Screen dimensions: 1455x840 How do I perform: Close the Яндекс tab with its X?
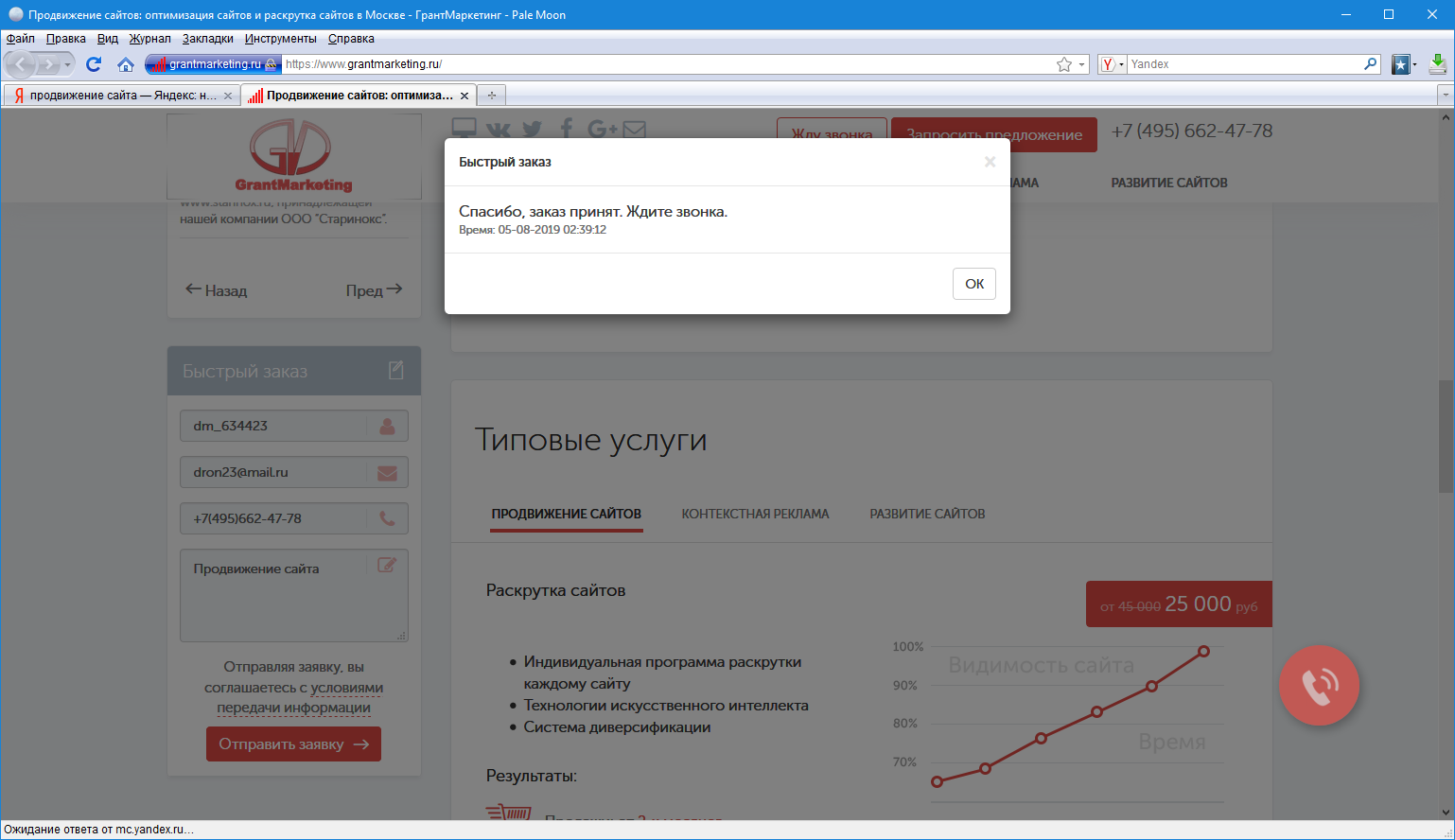click(x=227, y=96)
